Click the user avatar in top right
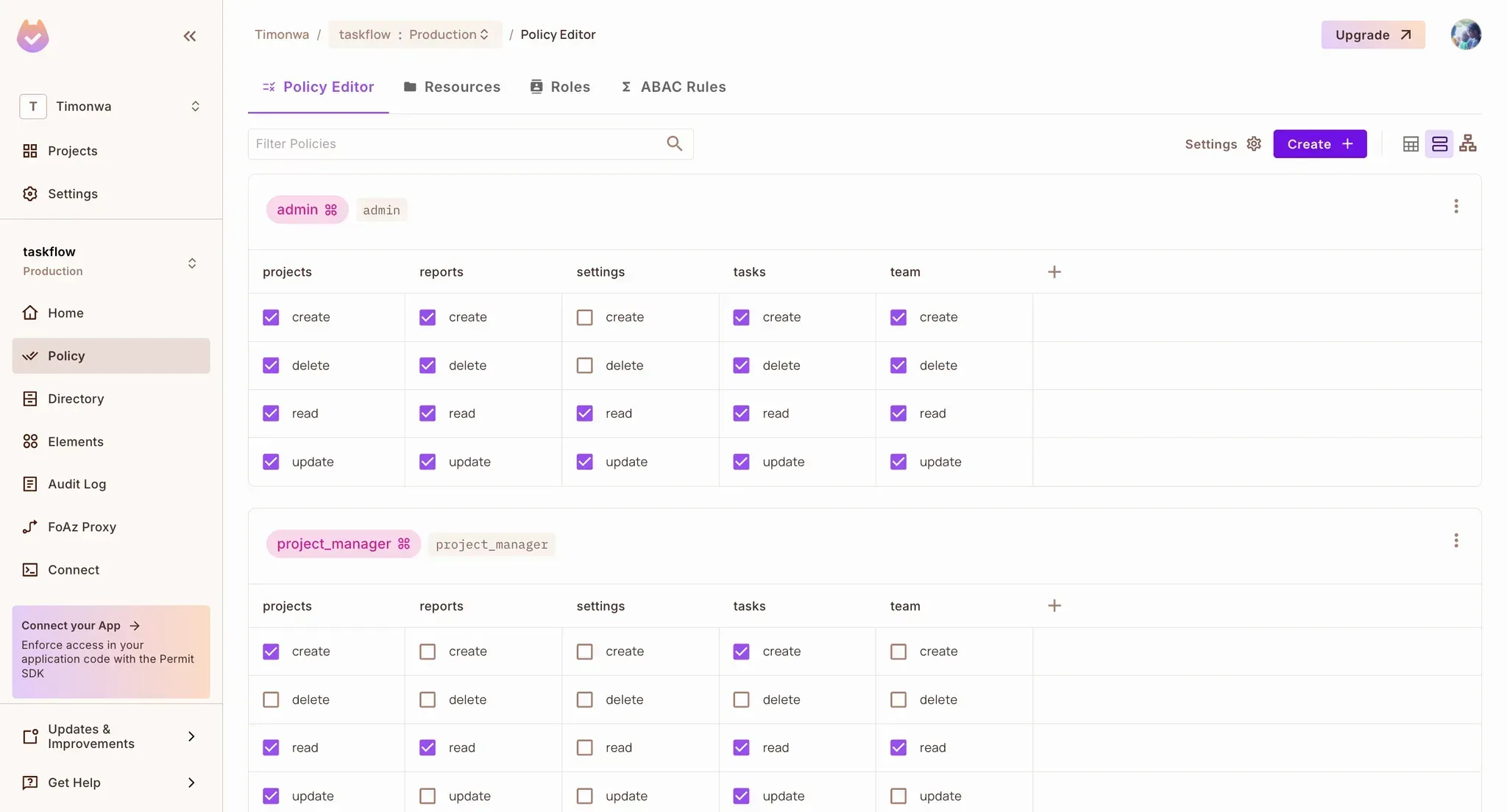 click(1465, 35)
